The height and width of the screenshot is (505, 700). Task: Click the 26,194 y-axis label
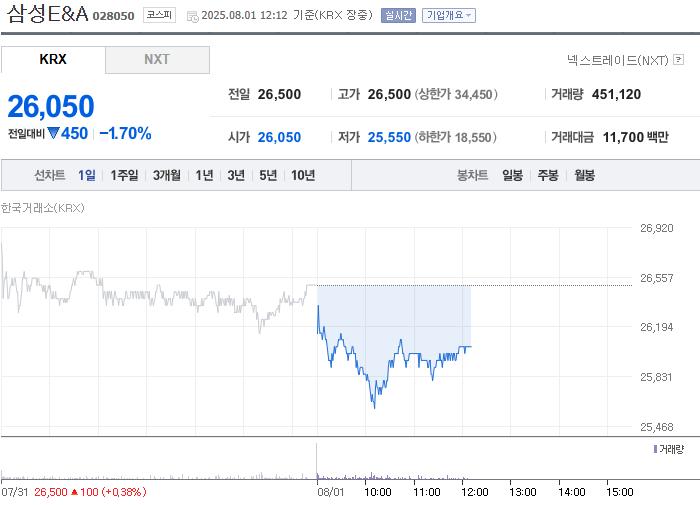[657, 327]
